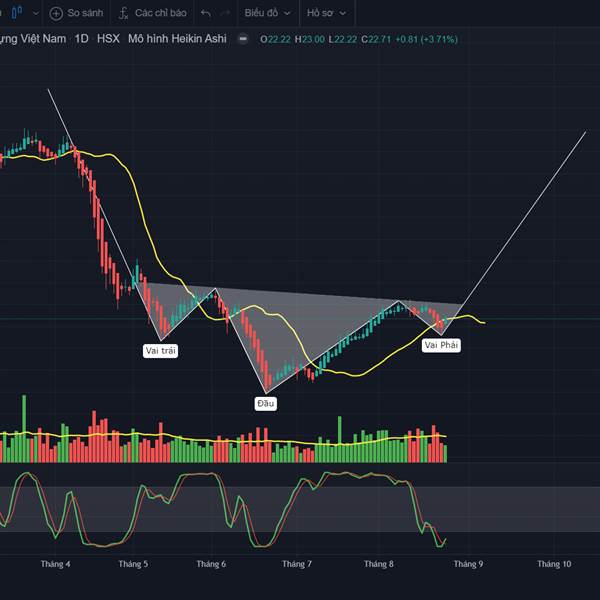Expand chart style dropdown arrow
The image size is (600, 600).
pyautogui.click(x=36, y=13)
